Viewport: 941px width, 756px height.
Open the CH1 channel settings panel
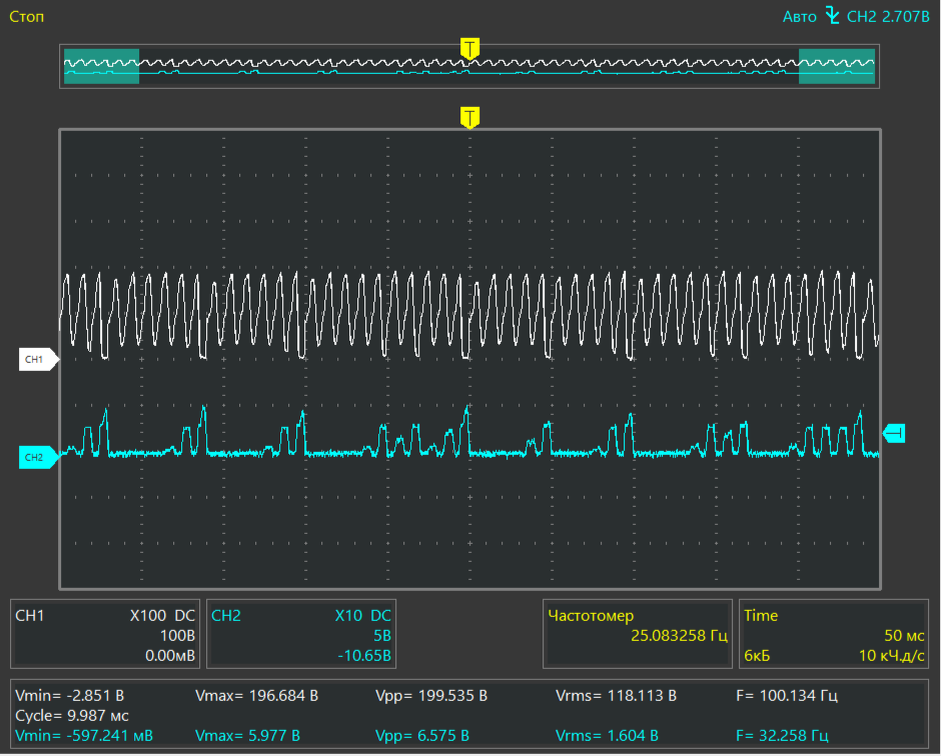coord(105,634)
